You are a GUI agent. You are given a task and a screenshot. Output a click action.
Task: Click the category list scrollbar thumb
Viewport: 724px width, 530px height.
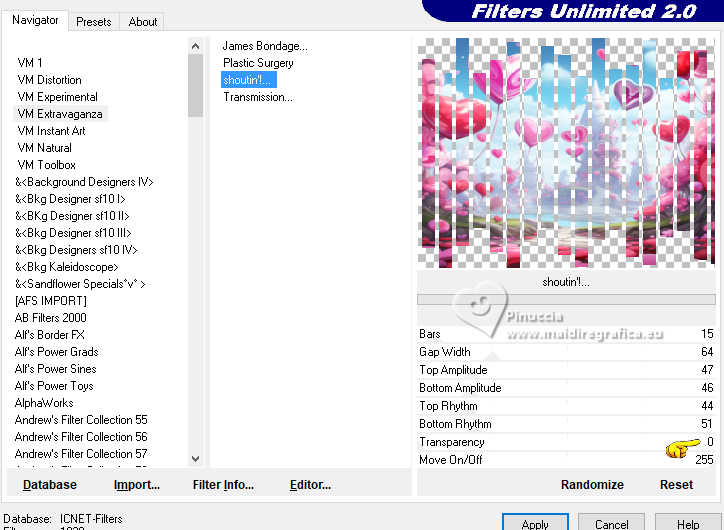click(195, 86)
